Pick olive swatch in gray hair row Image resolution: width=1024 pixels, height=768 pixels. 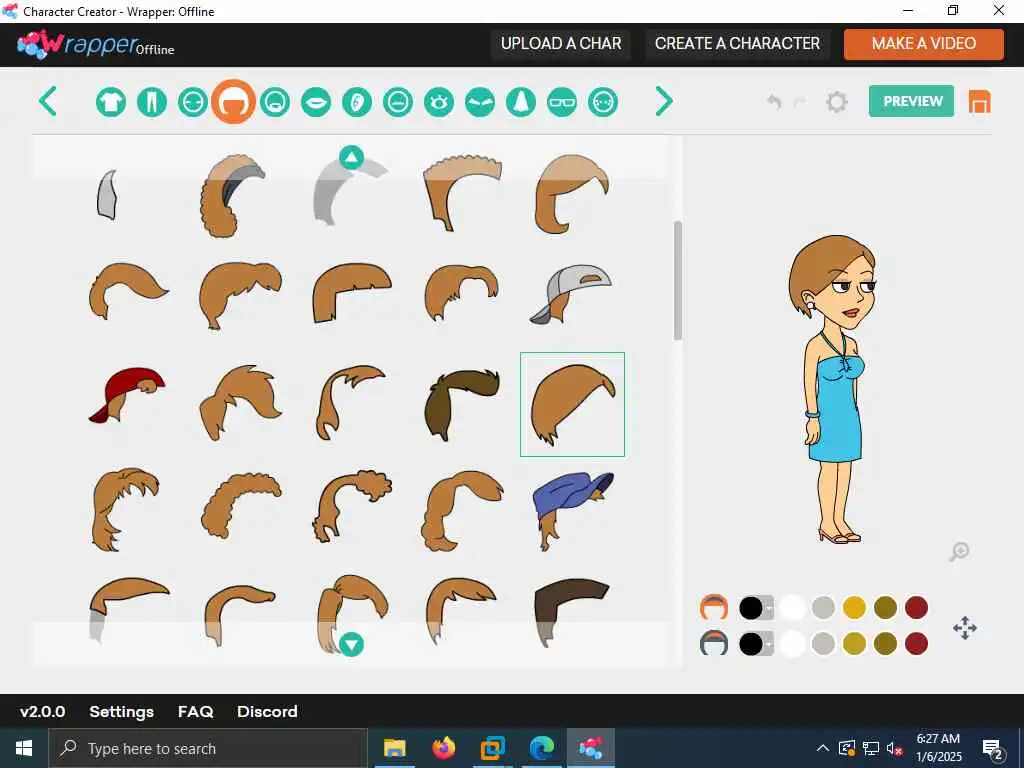(x=885, y=644)
